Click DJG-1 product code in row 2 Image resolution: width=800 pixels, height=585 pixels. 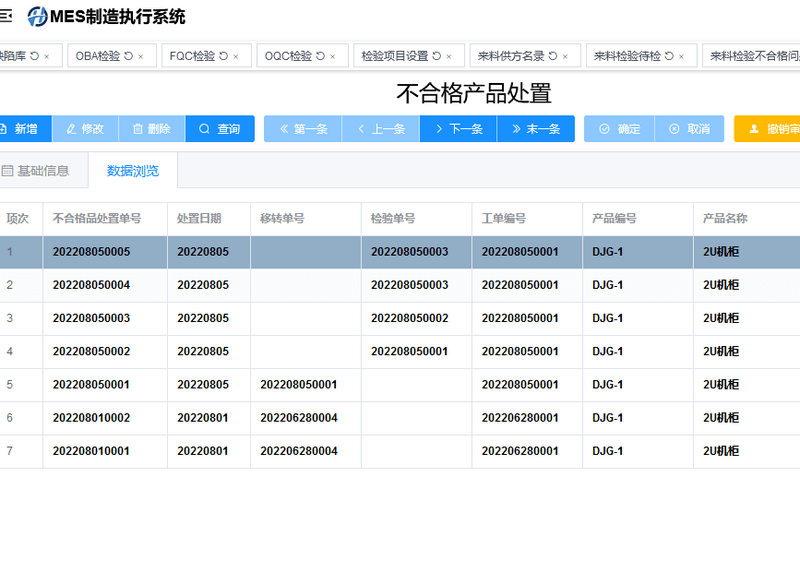click(608, 285)
